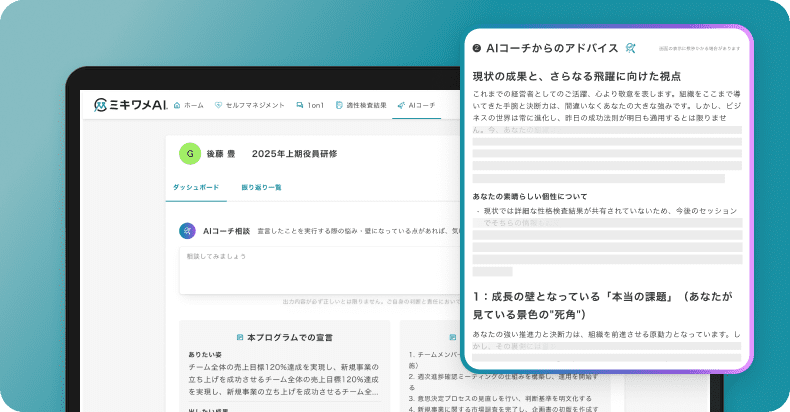Switch to the ダッシュボード tab
This screenshot has width=790, height=412.
(x=196, y=187)
